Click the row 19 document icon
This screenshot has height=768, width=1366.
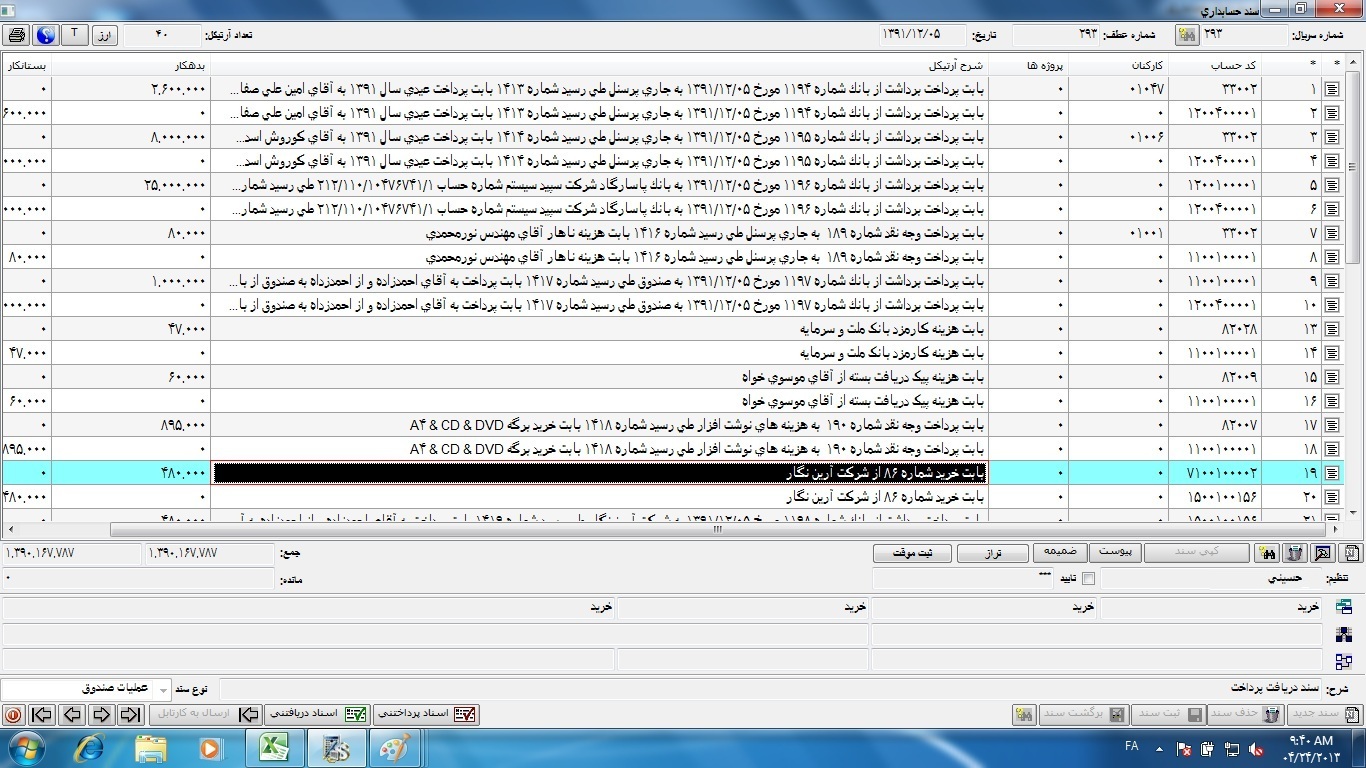click(x=1332, y=473)
